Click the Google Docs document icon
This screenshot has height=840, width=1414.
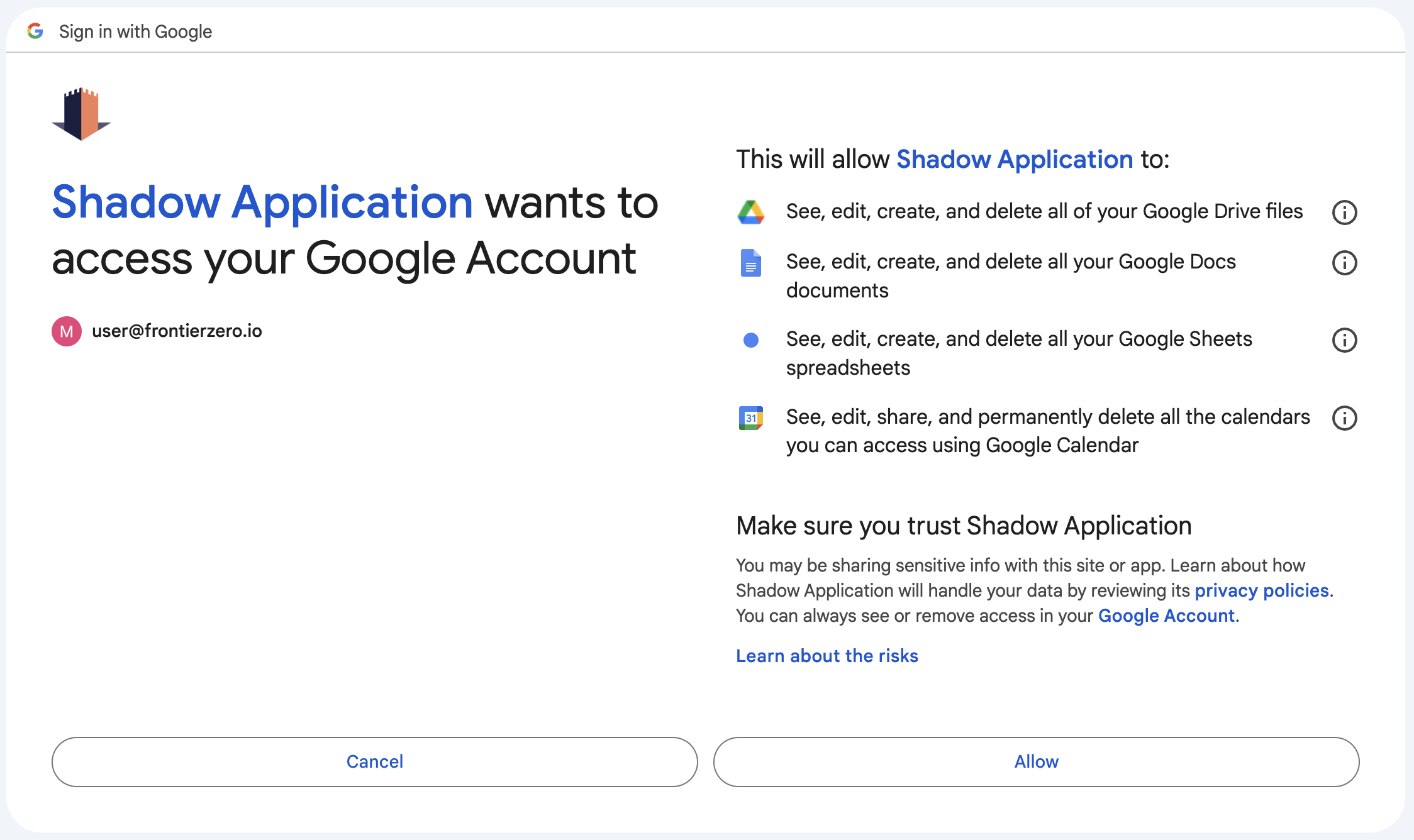tap(750, 263)
